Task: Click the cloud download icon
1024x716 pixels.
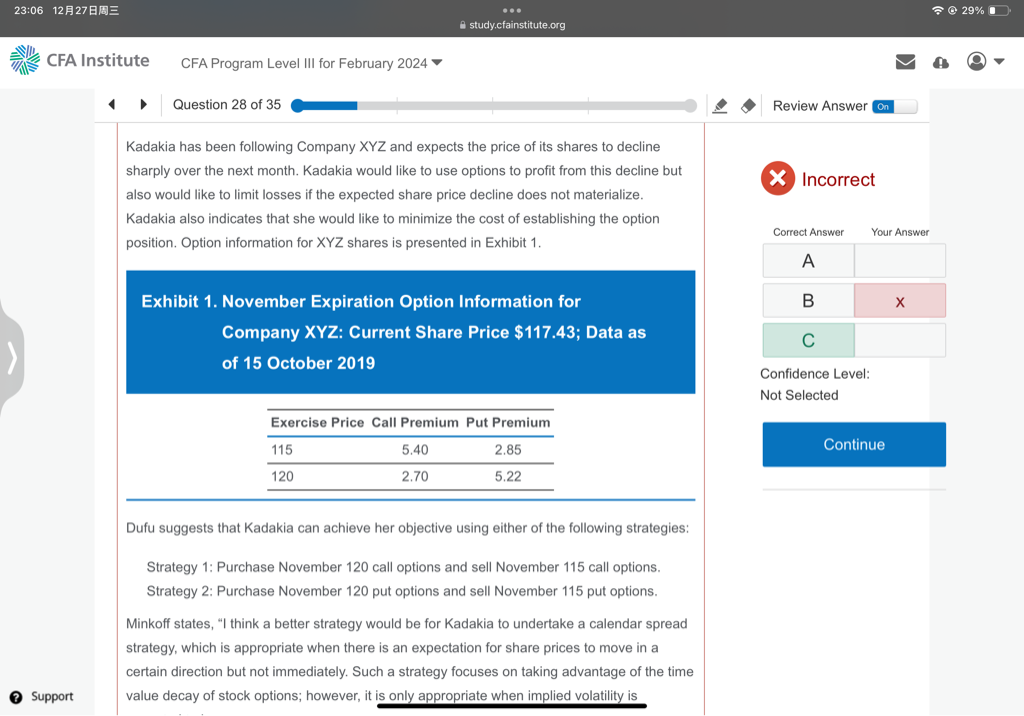Action: (940, 62)
